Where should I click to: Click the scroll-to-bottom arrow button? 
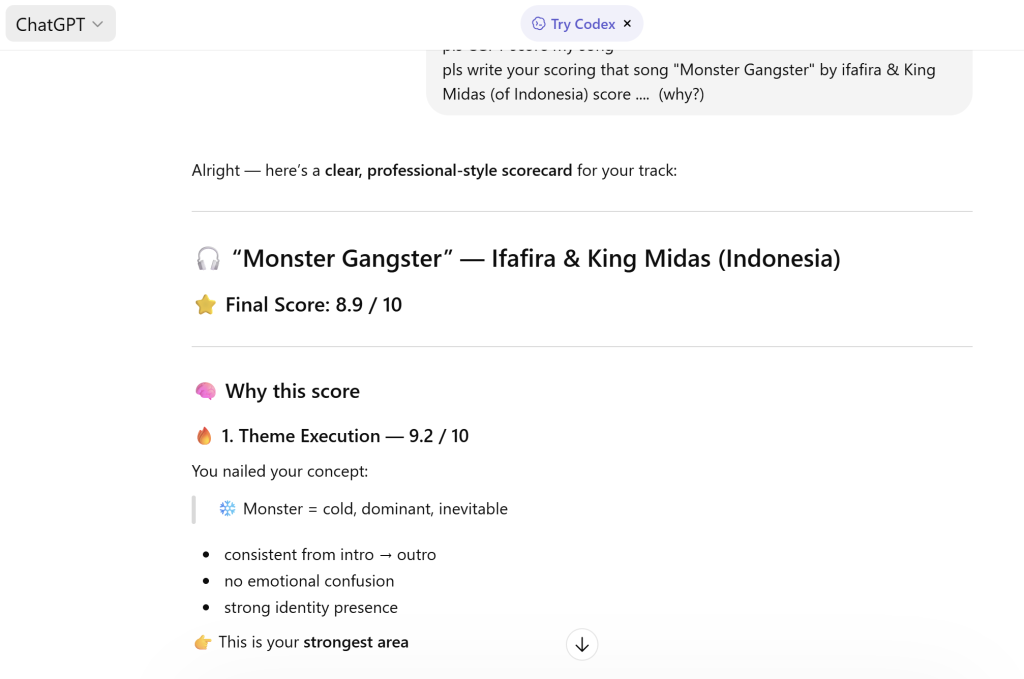coord(582,645)
